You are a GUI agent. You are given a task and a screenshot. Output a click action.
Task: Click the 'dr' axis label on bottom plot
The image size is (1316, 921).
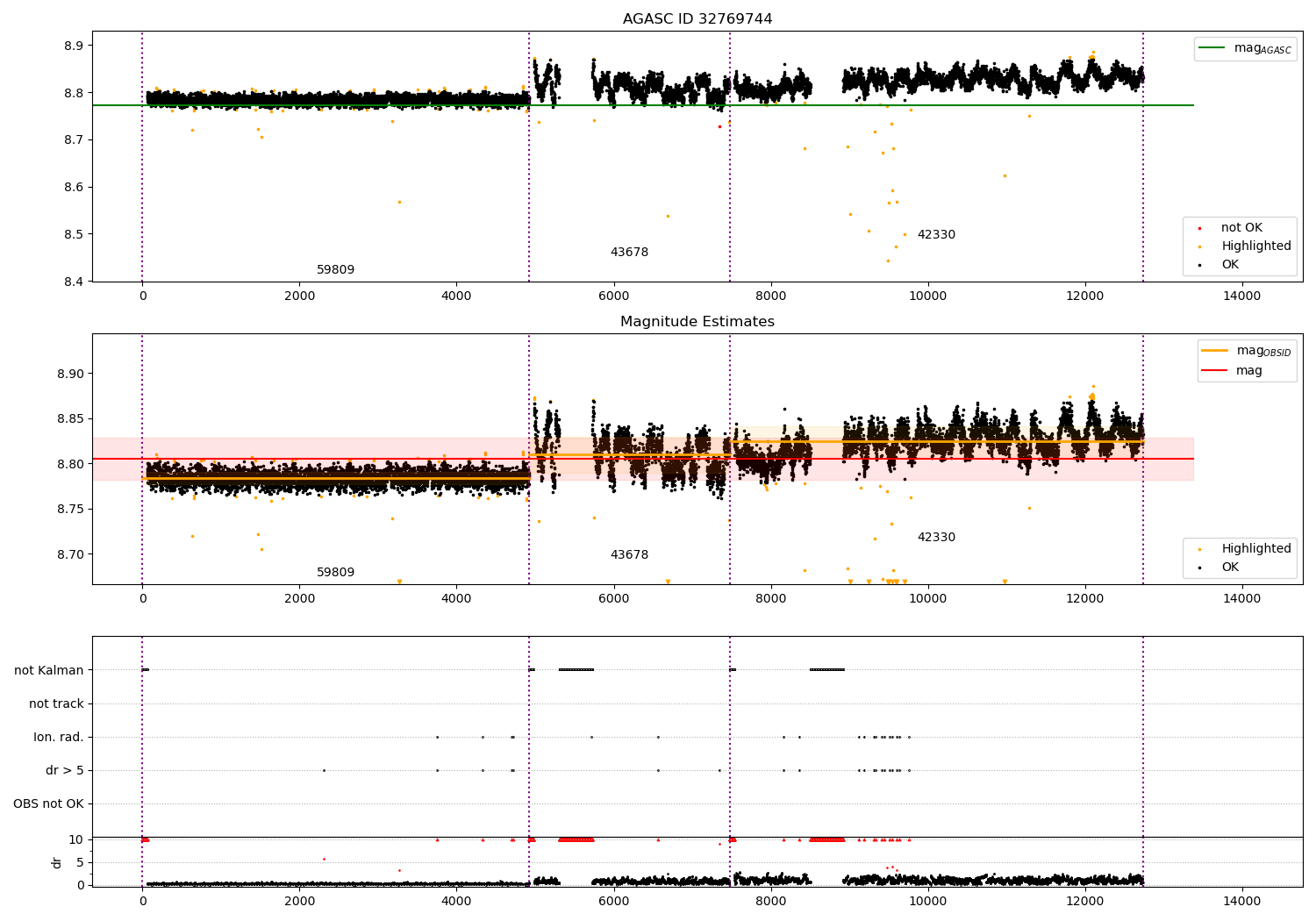(57, 862)
